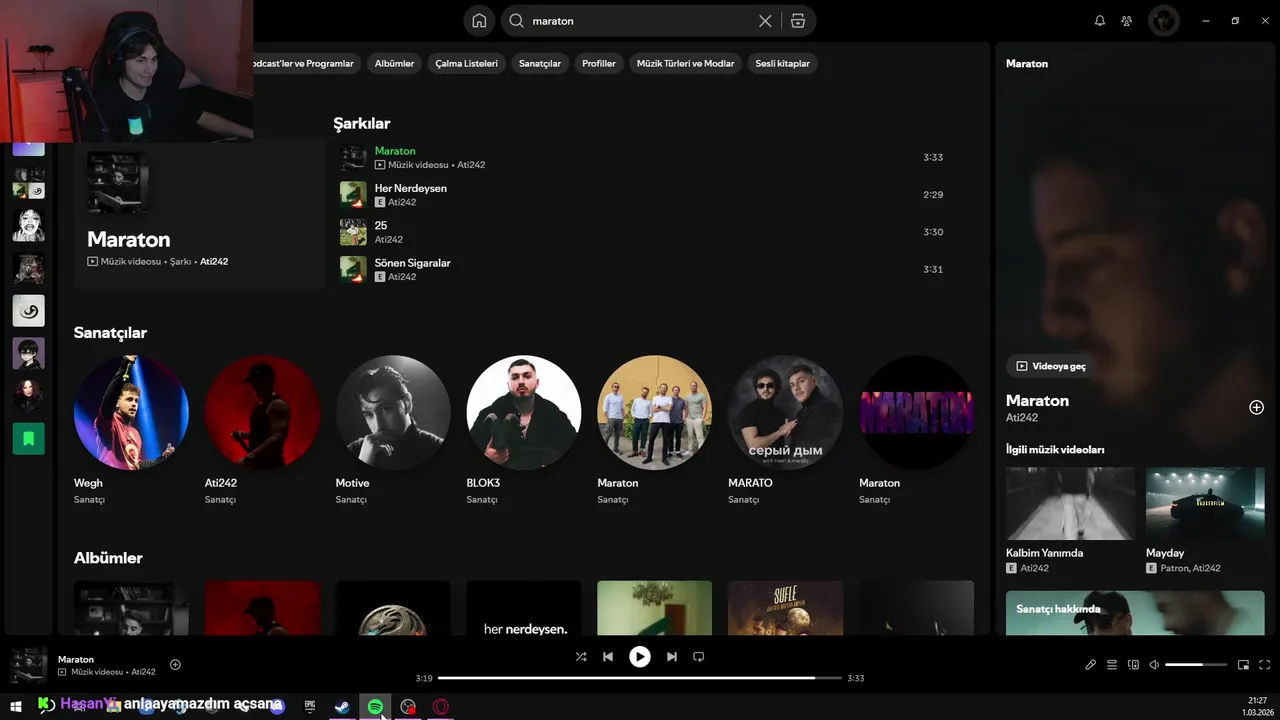The width and height of the screenshot is (1280, 720).
Task: Clear the search field with the X icon
Action: point(765,21)
